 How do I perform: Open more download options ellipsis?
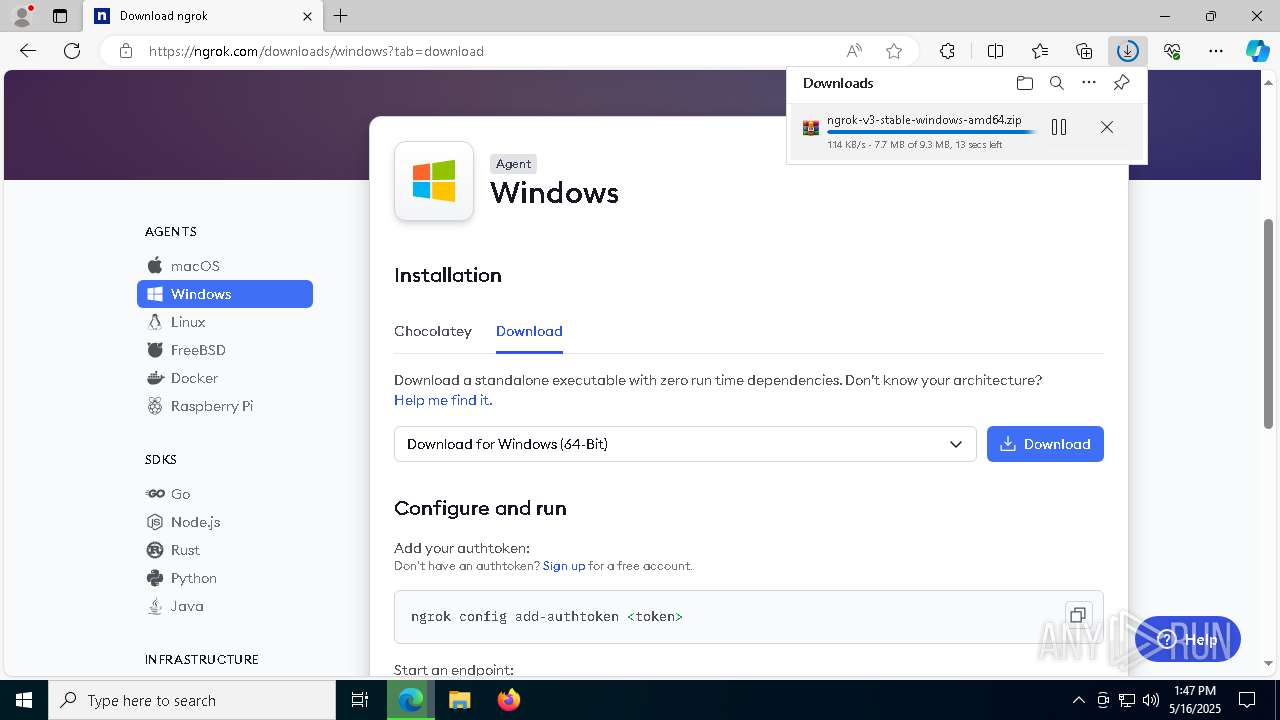coord(1089,83)
